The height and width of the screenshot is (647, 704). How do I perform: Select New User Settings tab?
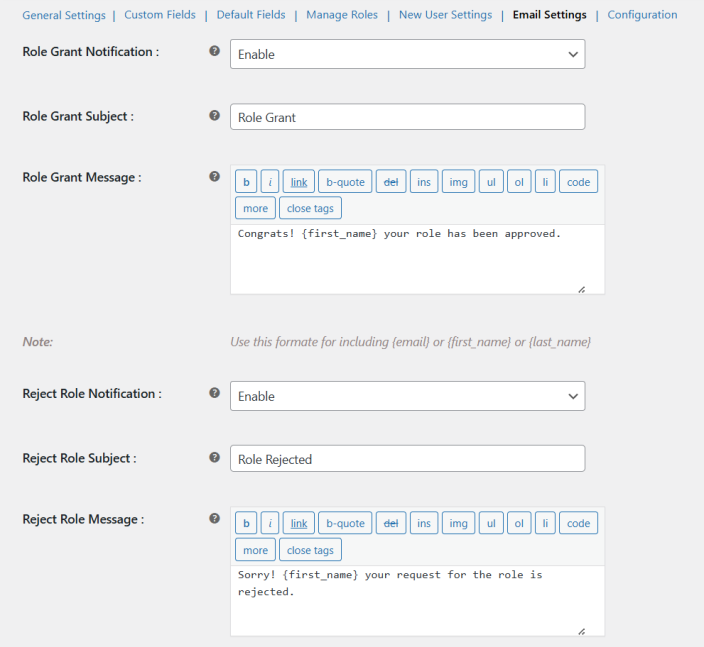pyautogui.click(x=445, y=15)
